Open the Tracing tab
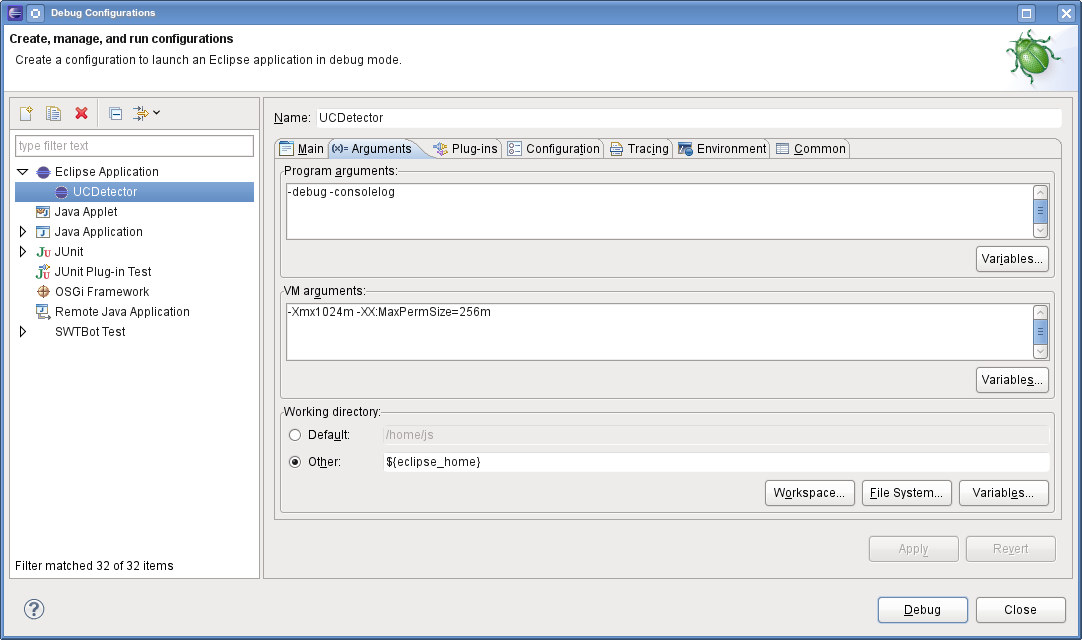Viewport: 1082px width, 640px height. coord(639,148)
